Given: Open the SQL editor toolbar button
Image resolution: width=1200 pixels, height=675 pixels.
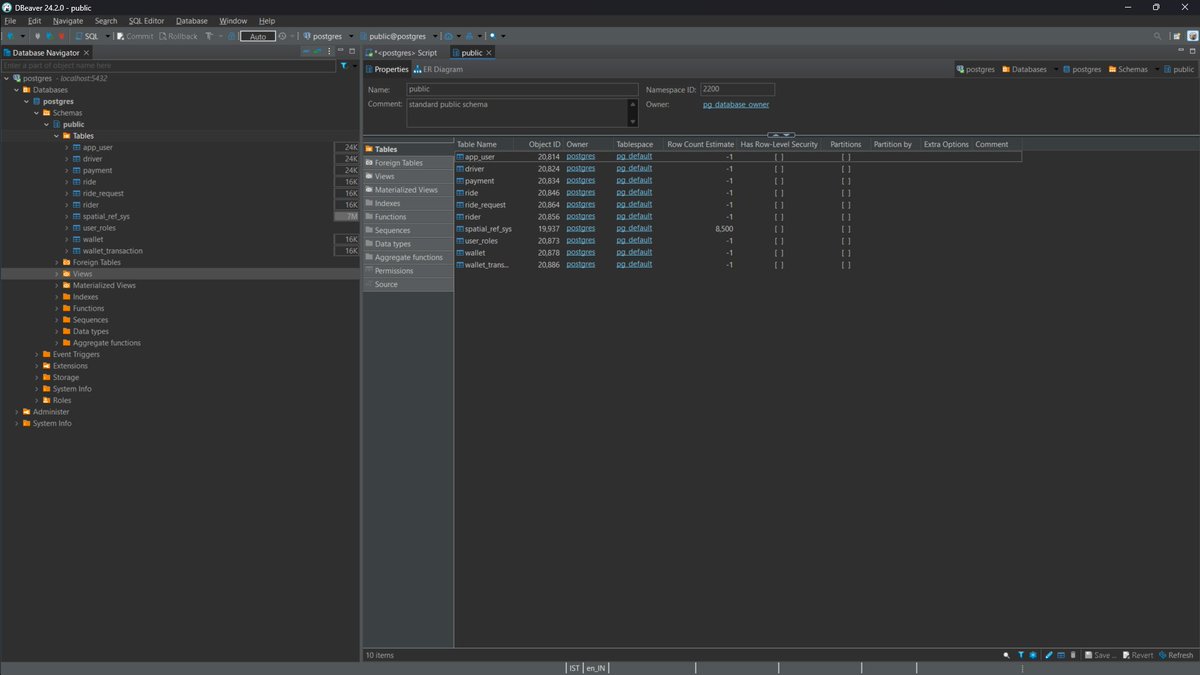Looking at the screenshot, I should tap(89, 36).
